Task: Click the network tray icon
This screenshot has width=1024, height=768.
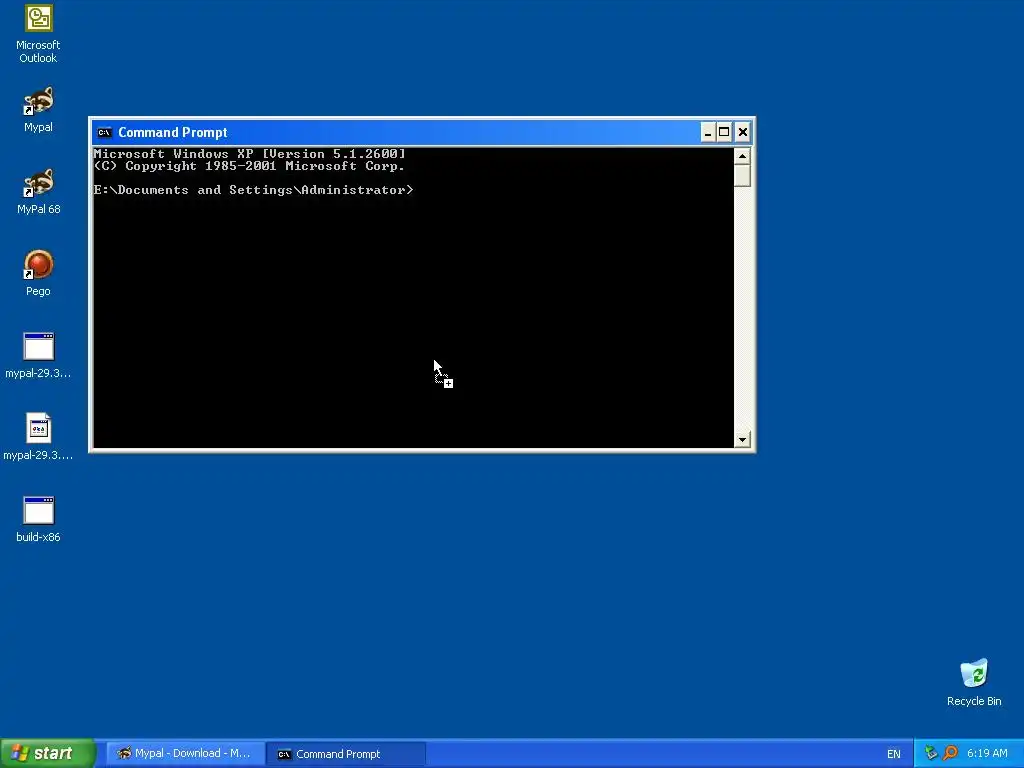Action: pyautogui.click(x=931, y=754)
